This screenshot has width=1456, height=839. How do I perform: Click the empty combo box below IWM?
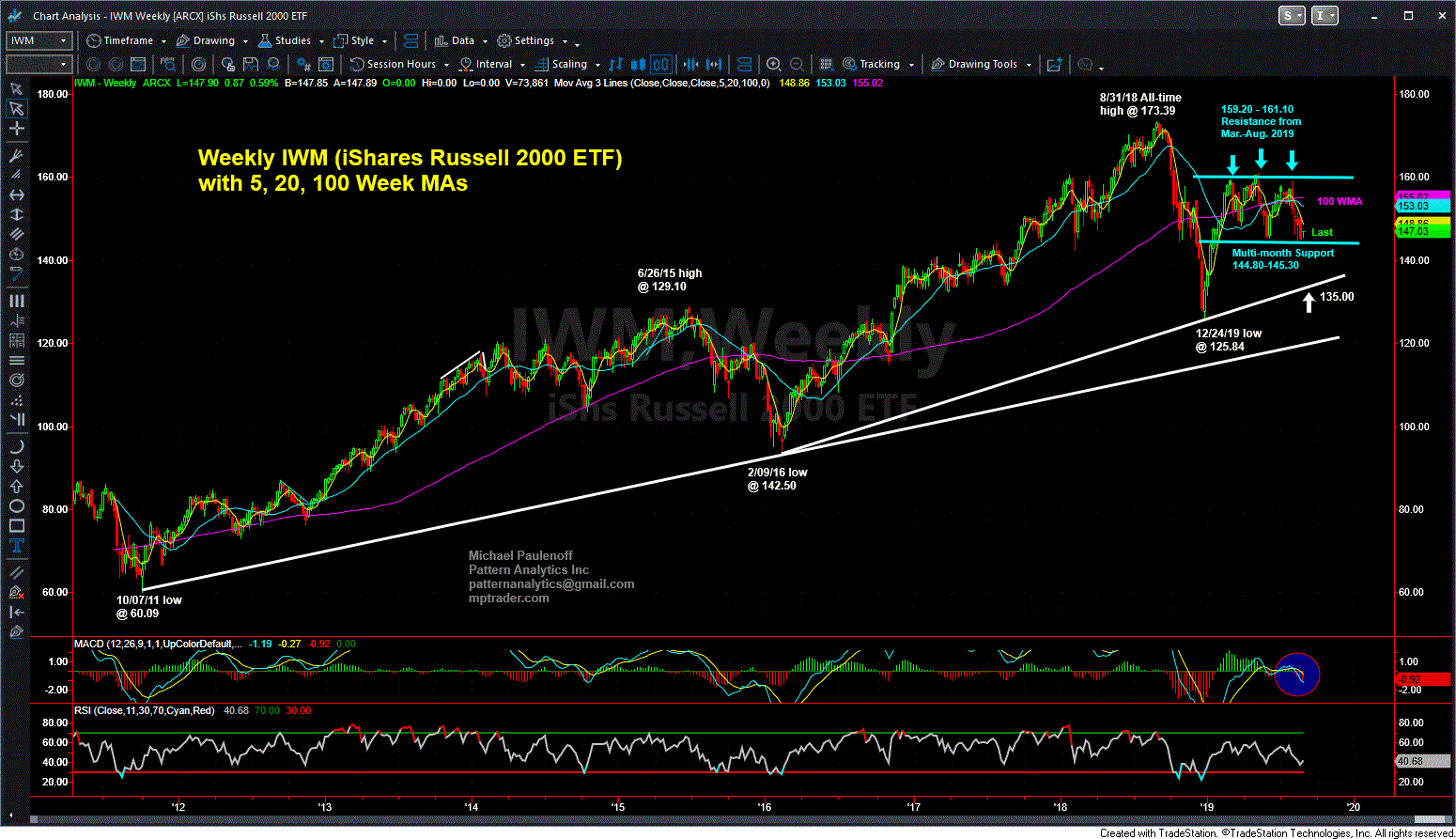click(x=39, y=64)
